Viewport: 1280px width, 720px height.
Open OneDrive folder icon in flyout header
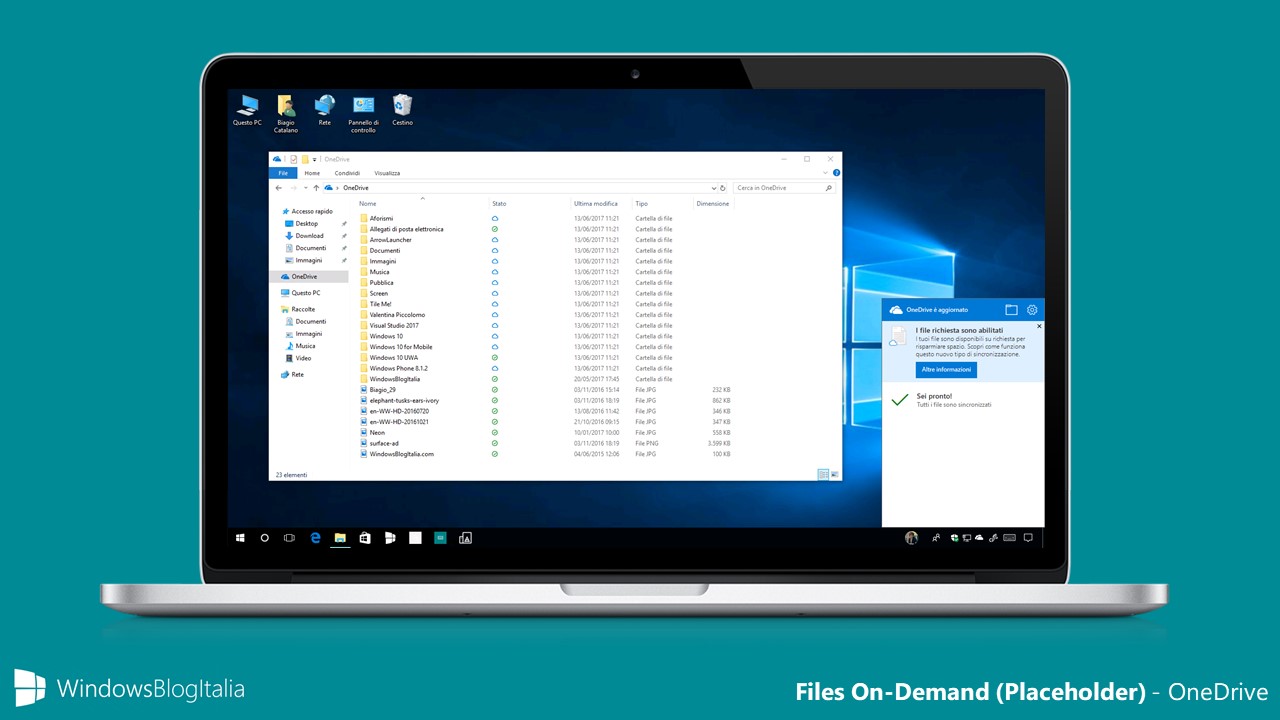coord(1011,310)
